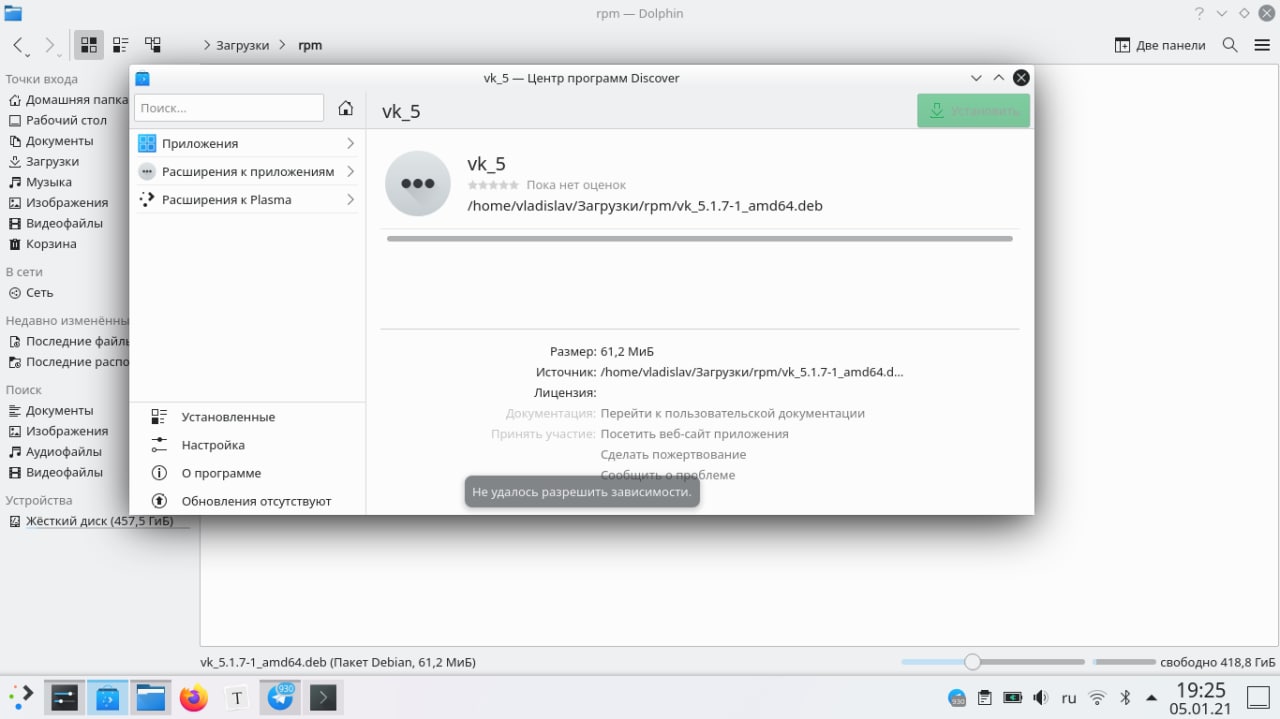Click vk_5 star rating
The height and width of the screenshot is (719, 1280).
[493, 185]
